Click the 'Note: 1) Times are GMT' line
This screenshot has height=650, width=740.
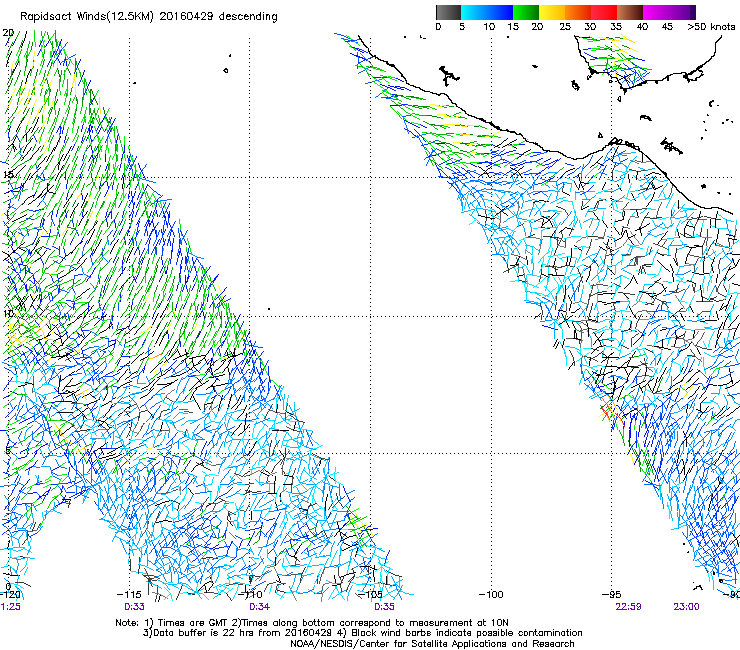(x=312, y=623)
